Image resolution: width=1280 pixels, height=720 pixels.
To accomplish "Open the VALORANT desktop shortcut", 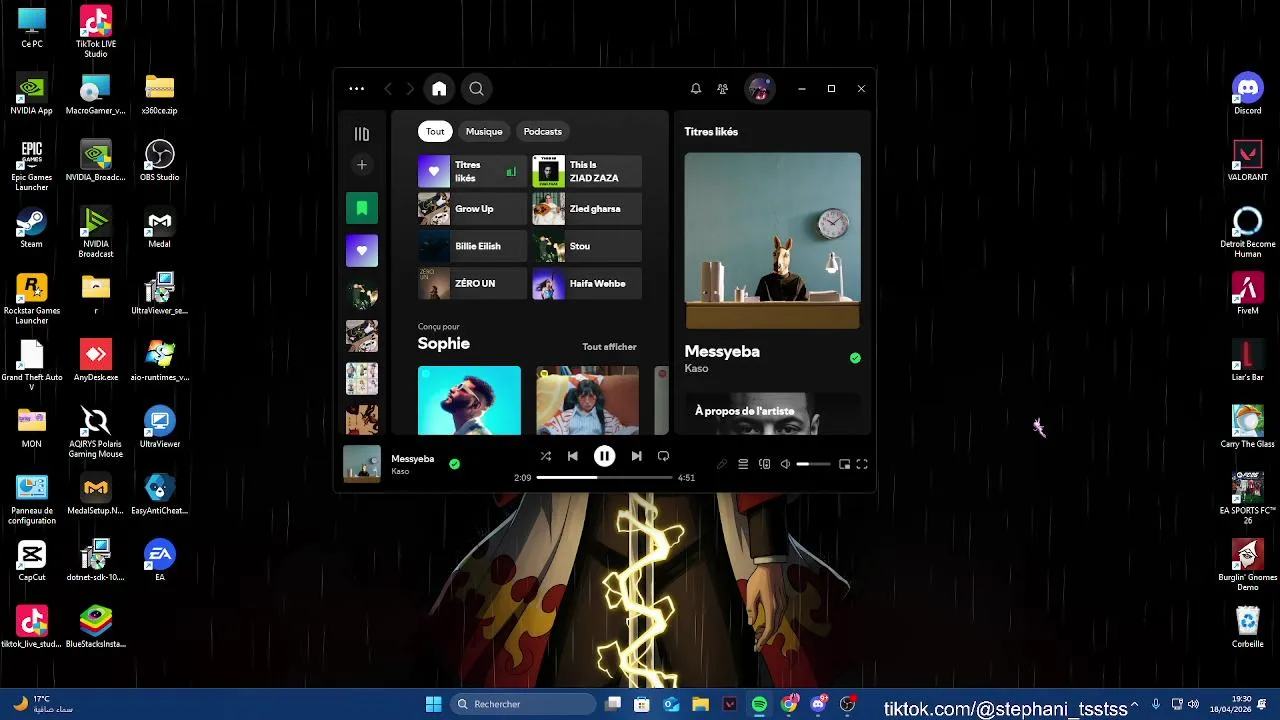I will point(1247,161).
